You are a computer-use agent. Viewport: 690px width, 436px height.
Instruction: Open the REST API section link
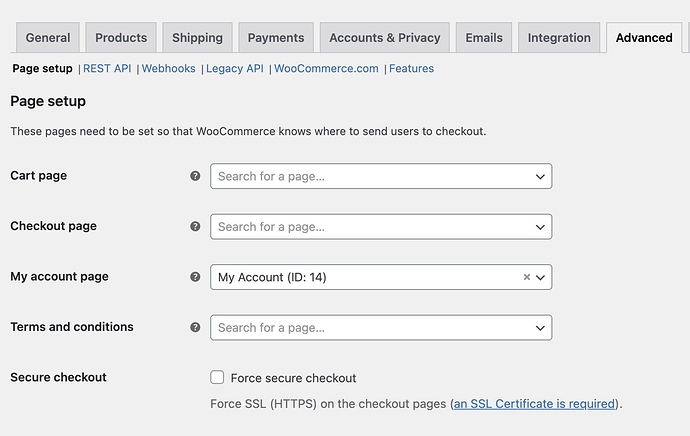pos(107,69)
